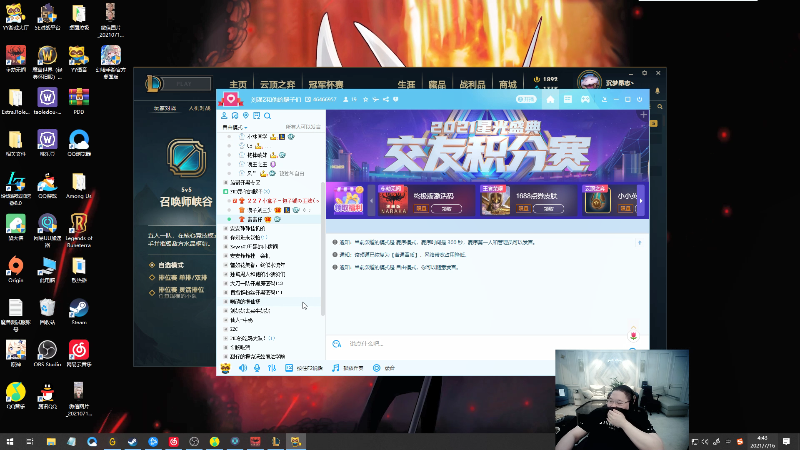Click the 领取福利 gift box button
The width and height of the screenshot is (800, 450).
pyautogui.click(x=348, y=200)
